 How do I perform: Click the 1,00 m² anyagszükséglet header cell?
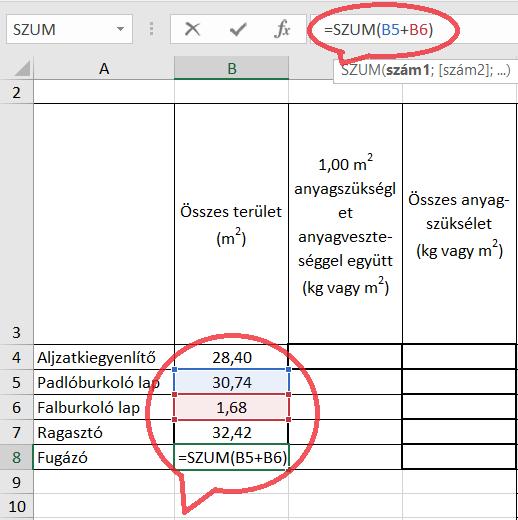345,224
